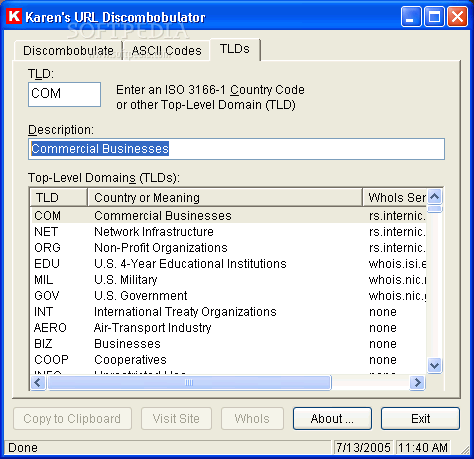Minimize the URL Discombobulator window
Screen dimensions: 474x459
[x=411, y=16]
